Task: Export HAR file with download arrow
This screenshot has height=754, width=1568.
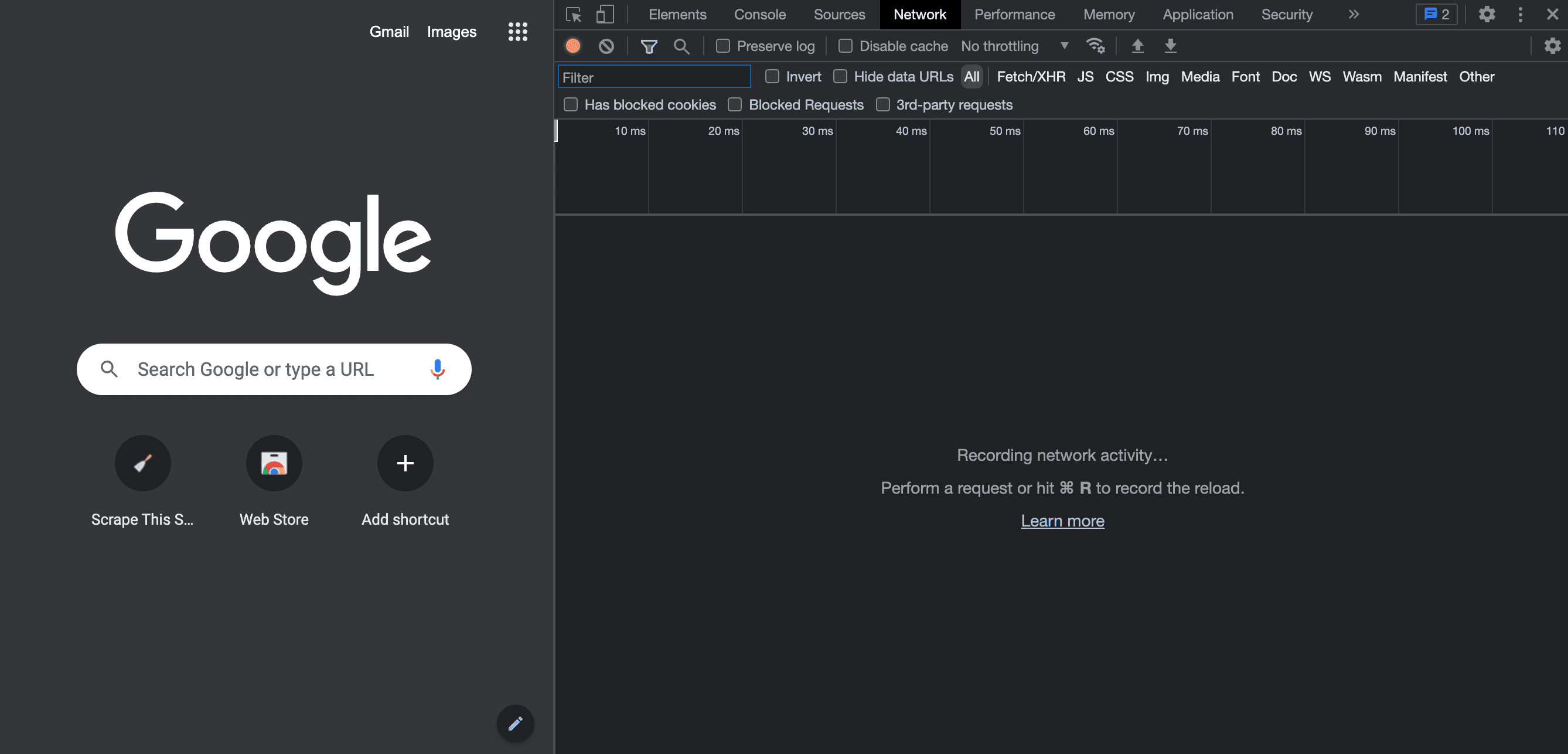Action: [x=1170, y=46]
